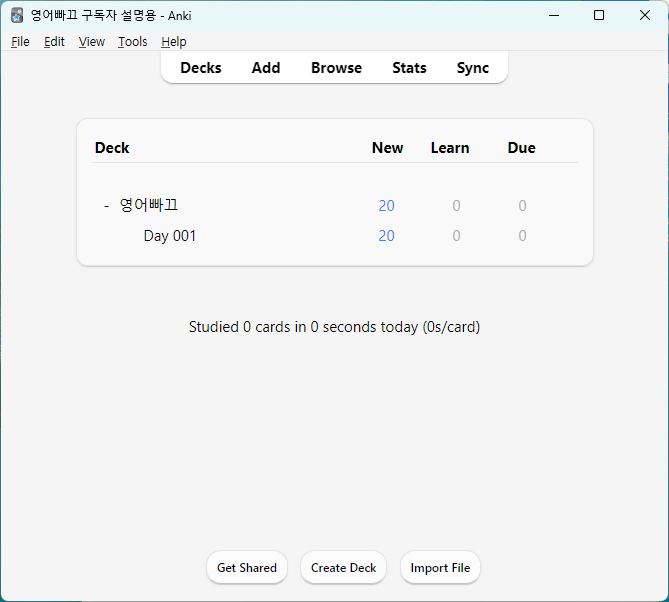The width and height of the screenshot is (669, 602).
Task: Open the View menu
Action: 91,42
